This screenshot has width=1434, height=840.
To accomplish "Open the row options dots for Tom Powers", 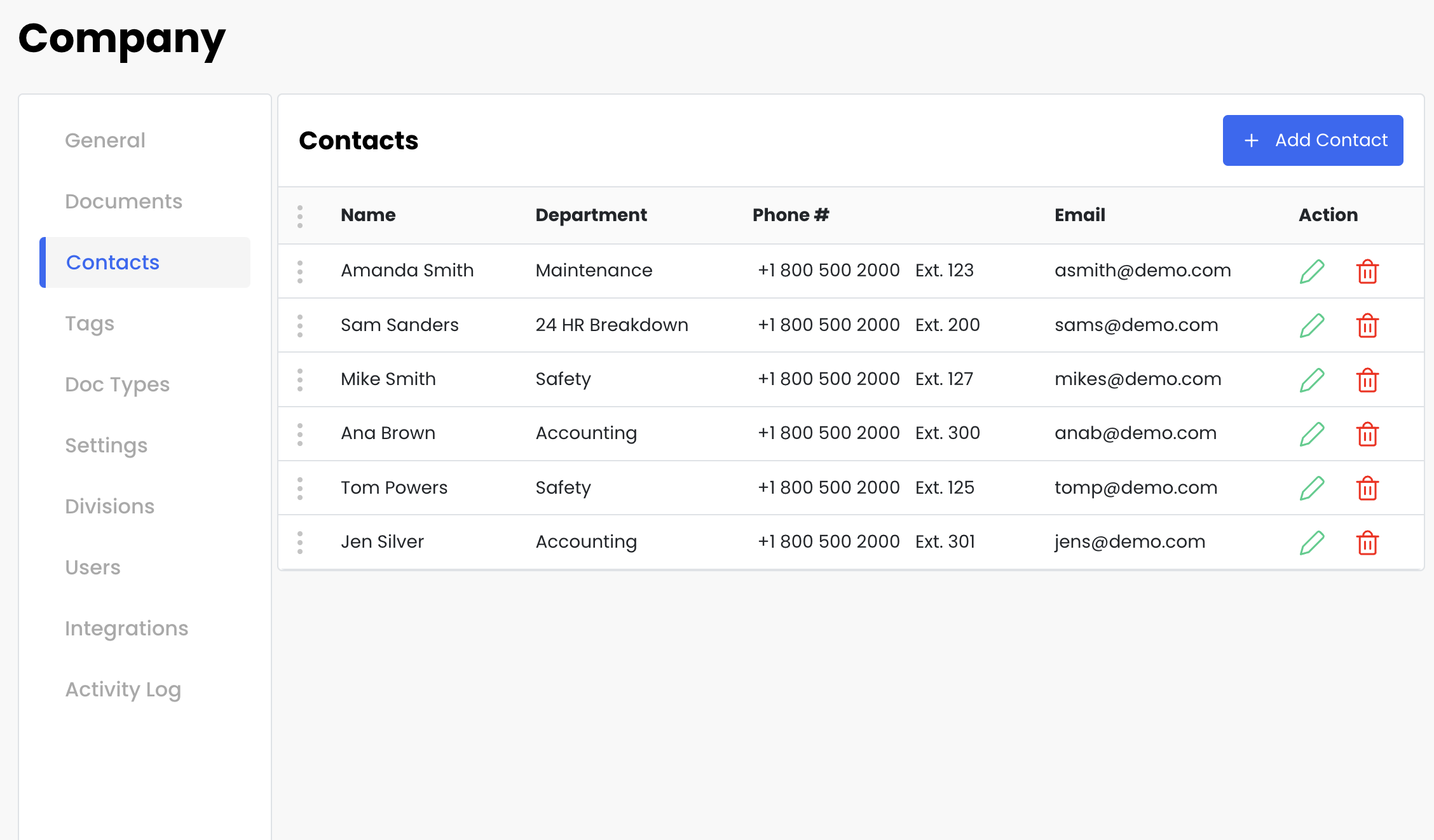I will [300, 489].
